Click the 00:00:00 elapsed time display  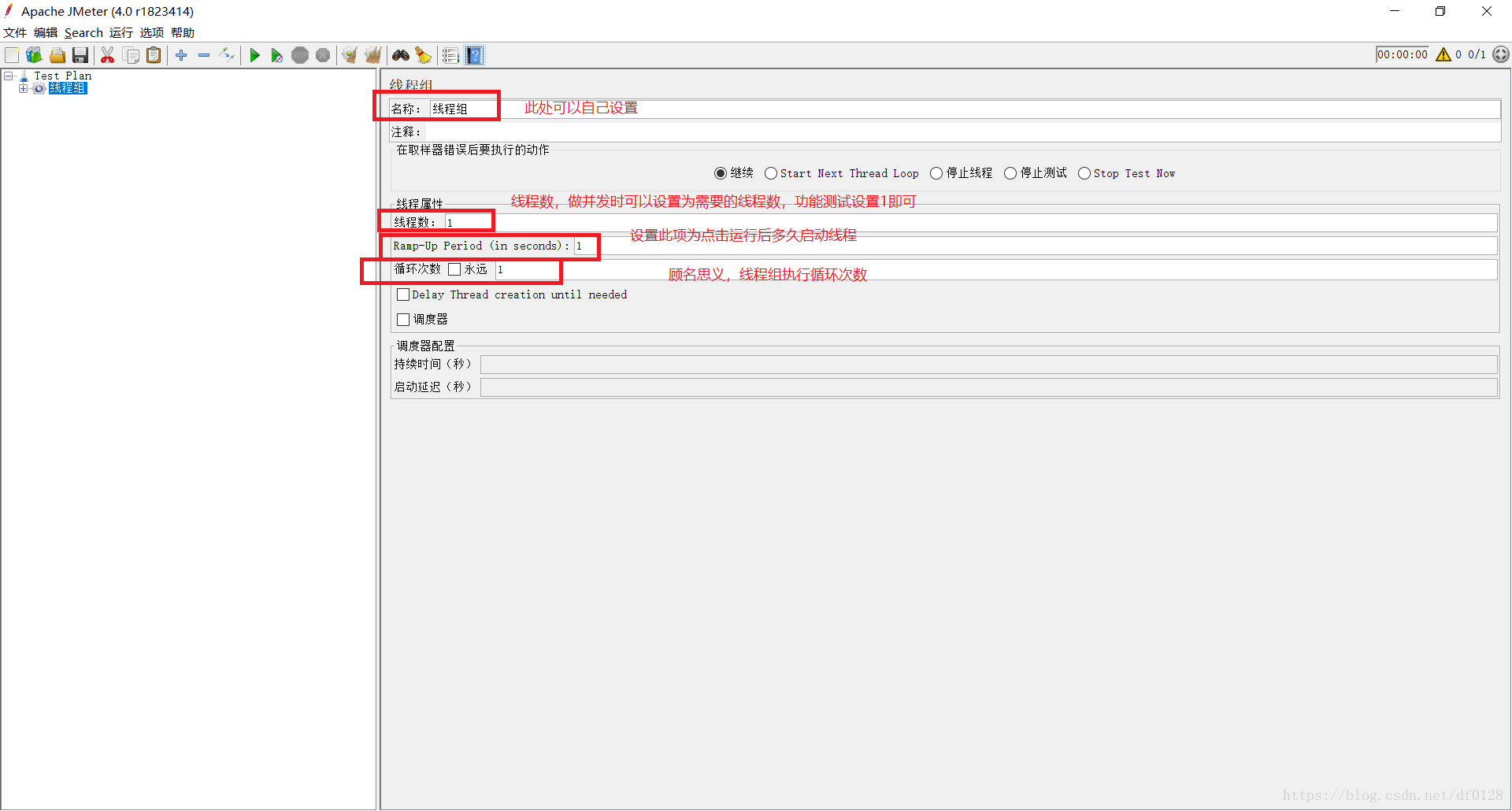[1402, 54]
